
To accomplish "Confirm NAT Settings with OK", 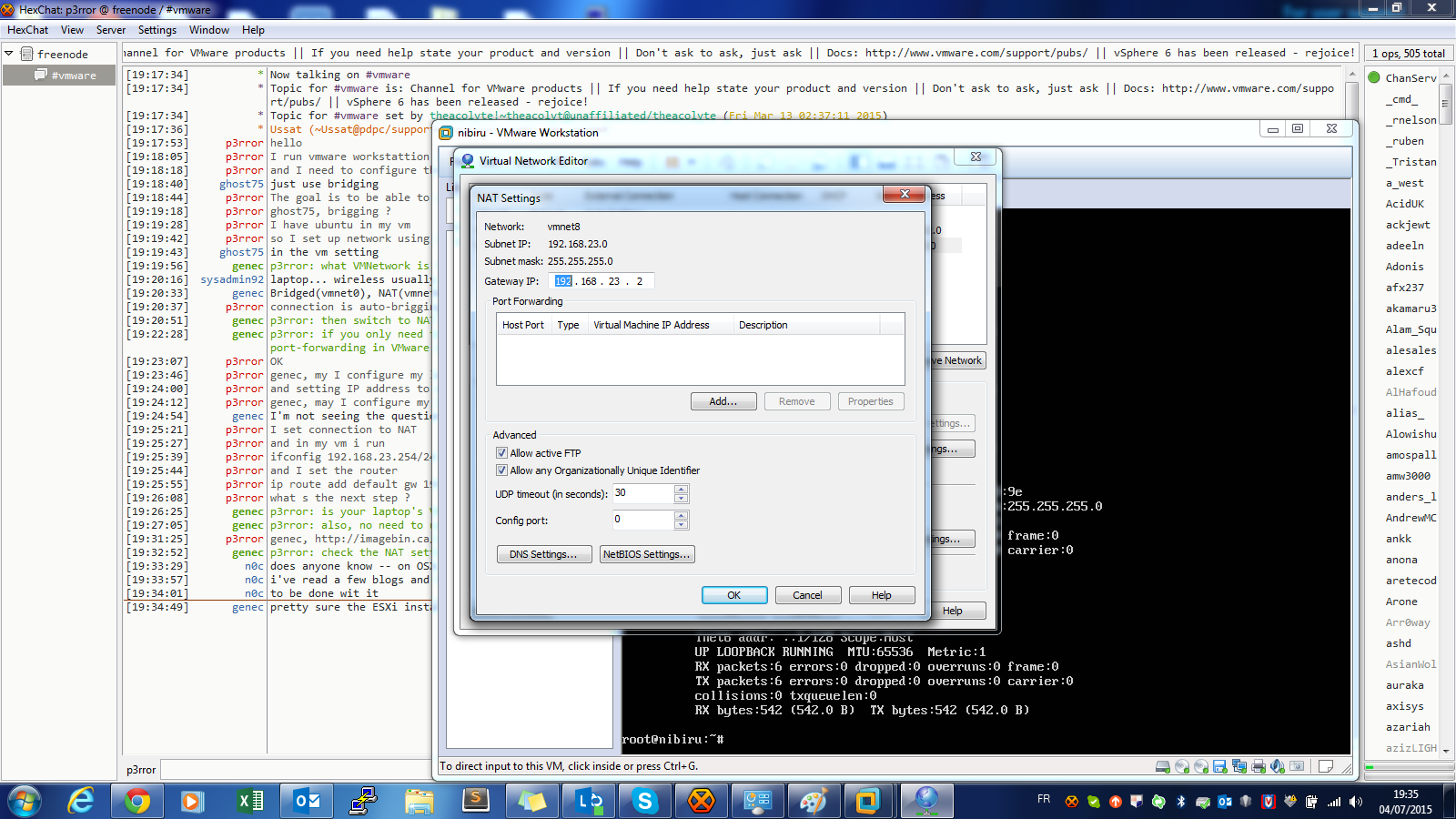I will tap(733, 595).
